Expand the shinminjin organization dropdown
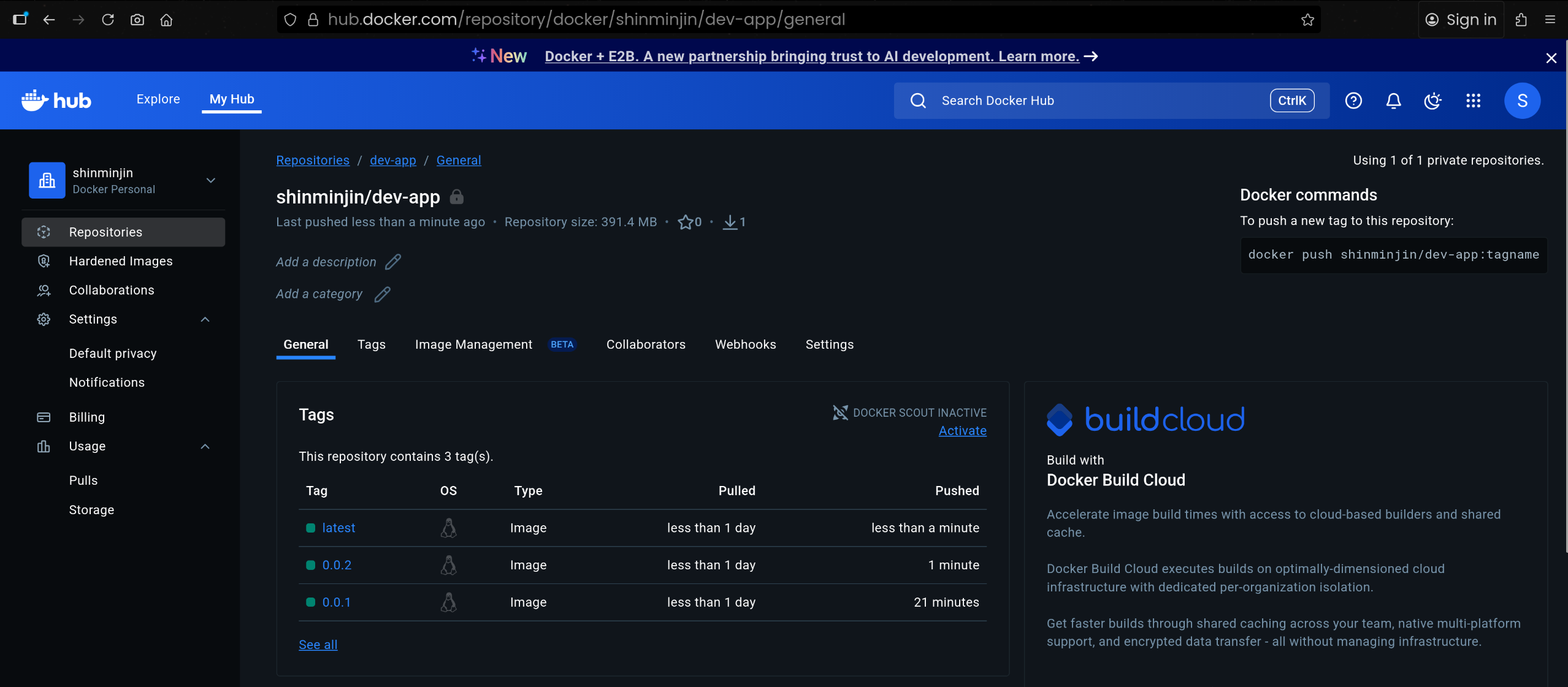Image resolution: width=1568 pixels, height=687 pixels. click(x=210, y=180)
